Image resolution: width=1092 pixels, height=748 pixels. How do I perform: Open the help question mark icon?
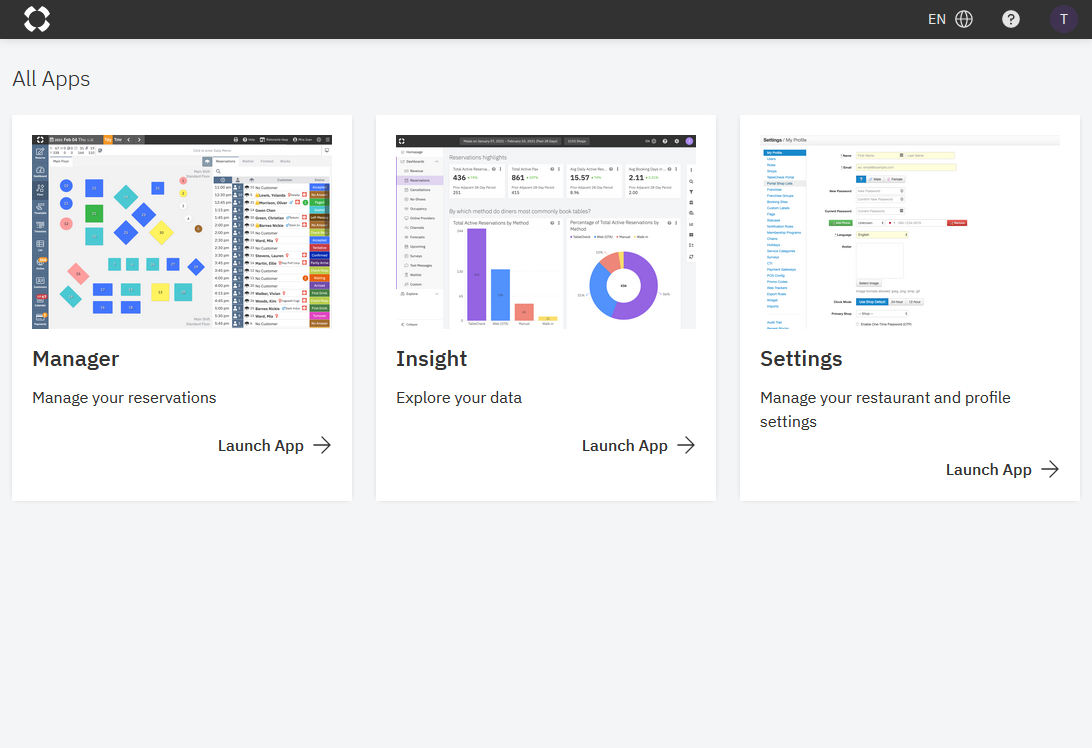pyautogui.click(x=1011, y=19)
